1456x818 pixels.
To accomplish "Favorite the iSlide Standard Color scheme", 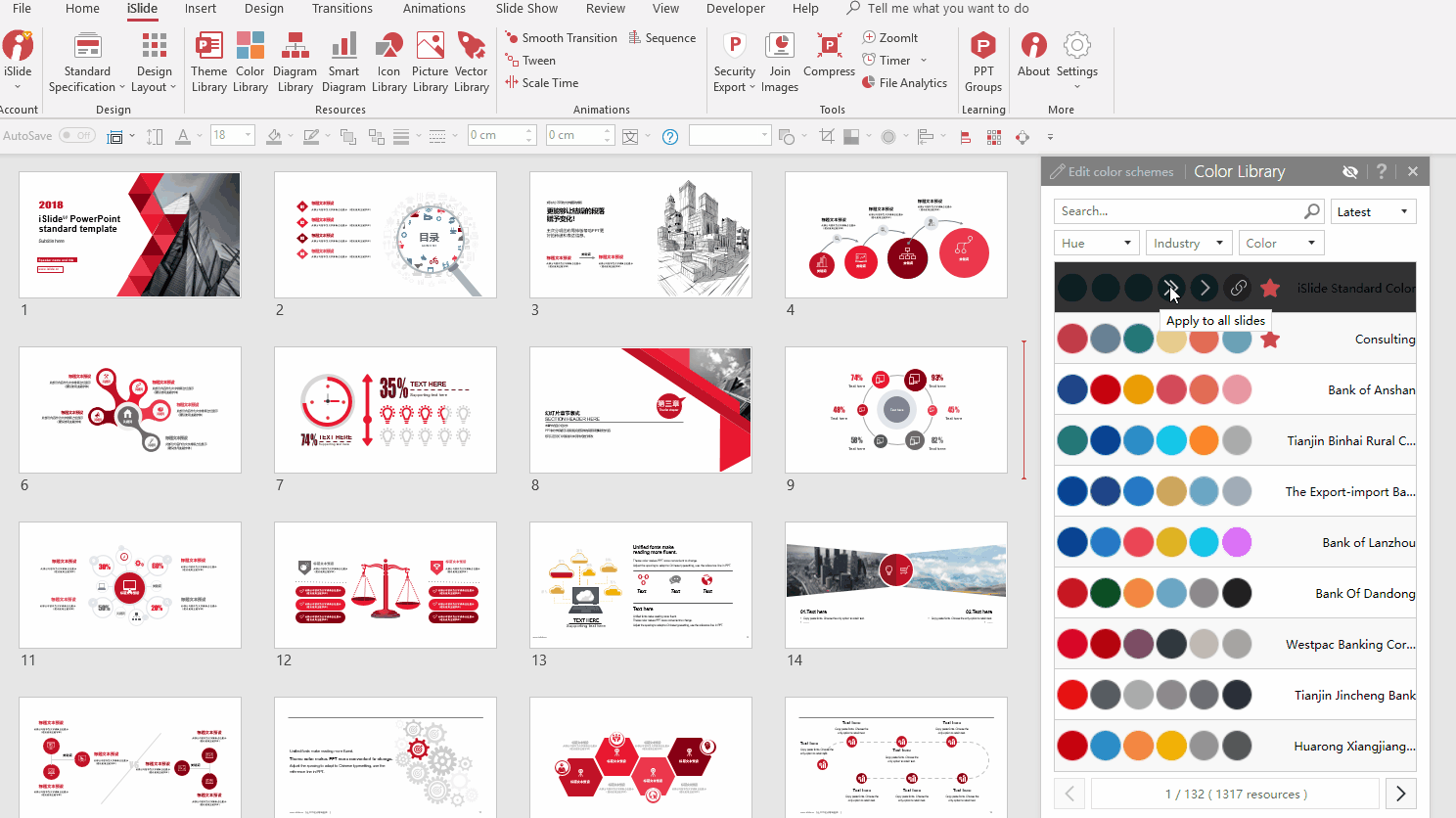I will [x=1271, y=288].
